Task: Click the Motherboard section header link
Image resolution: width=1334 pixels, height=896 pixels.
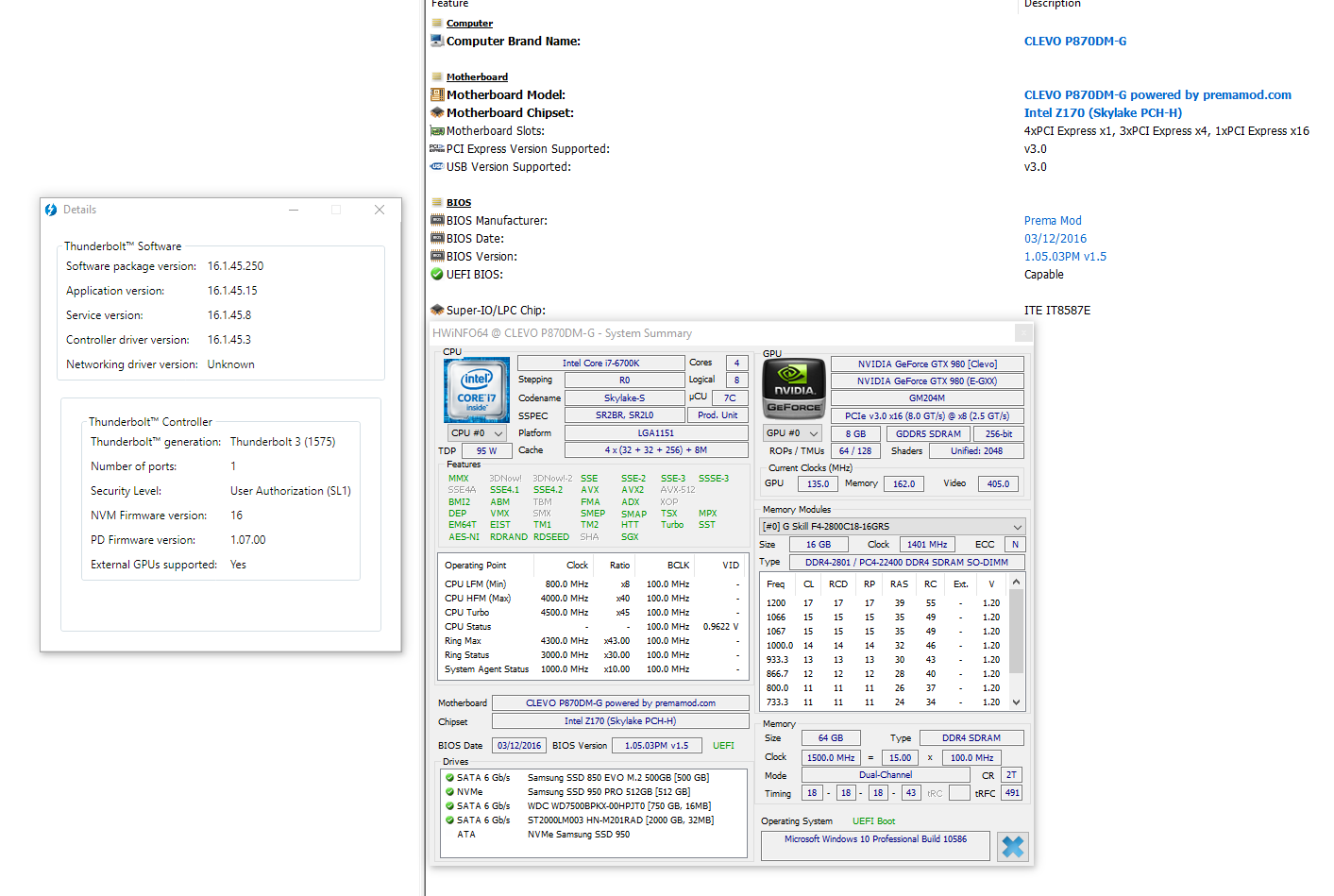Action: [477, 77]
